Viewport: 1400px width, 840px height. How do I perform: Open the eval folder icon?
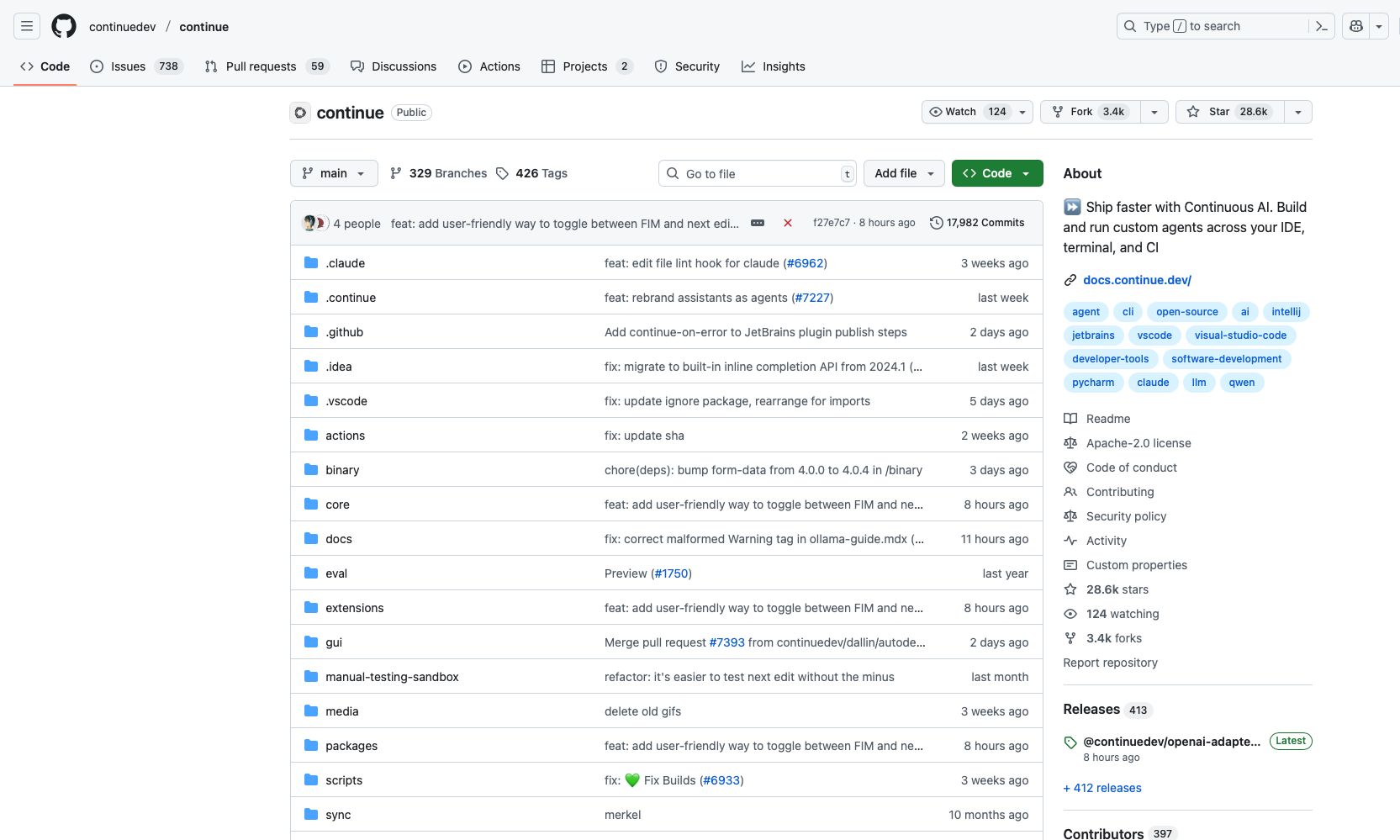(311, 573)
